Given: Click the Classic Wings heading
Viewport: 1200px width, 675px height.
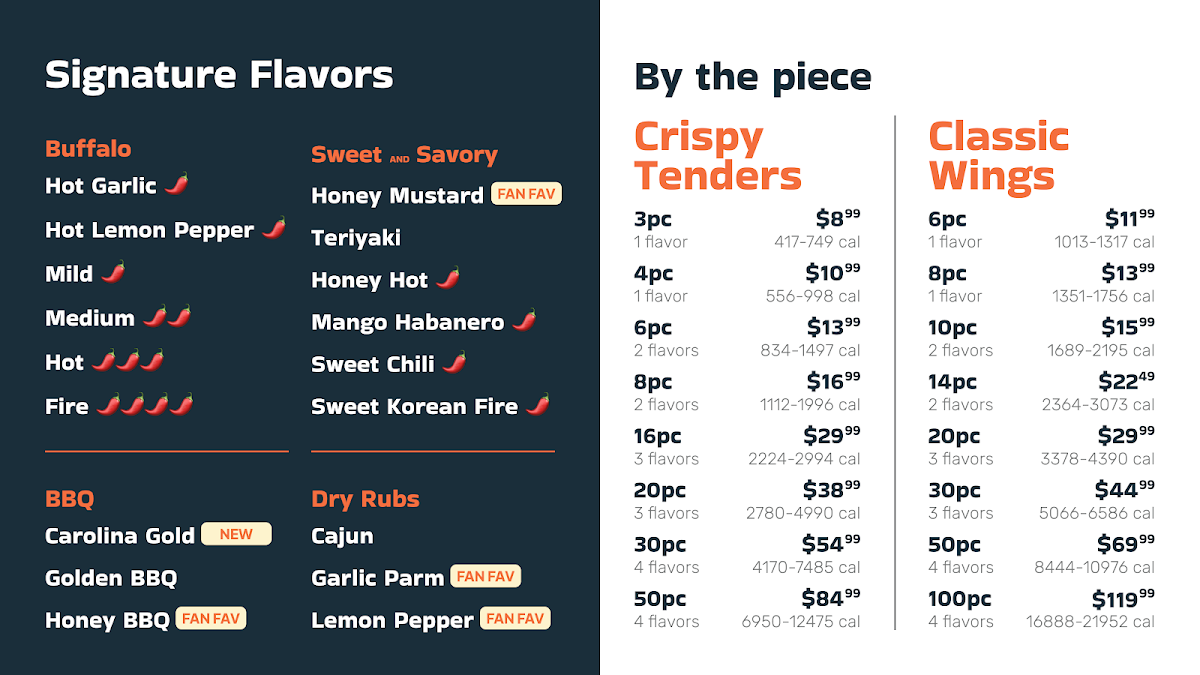Looking at the screenshot, I should 998,156.
